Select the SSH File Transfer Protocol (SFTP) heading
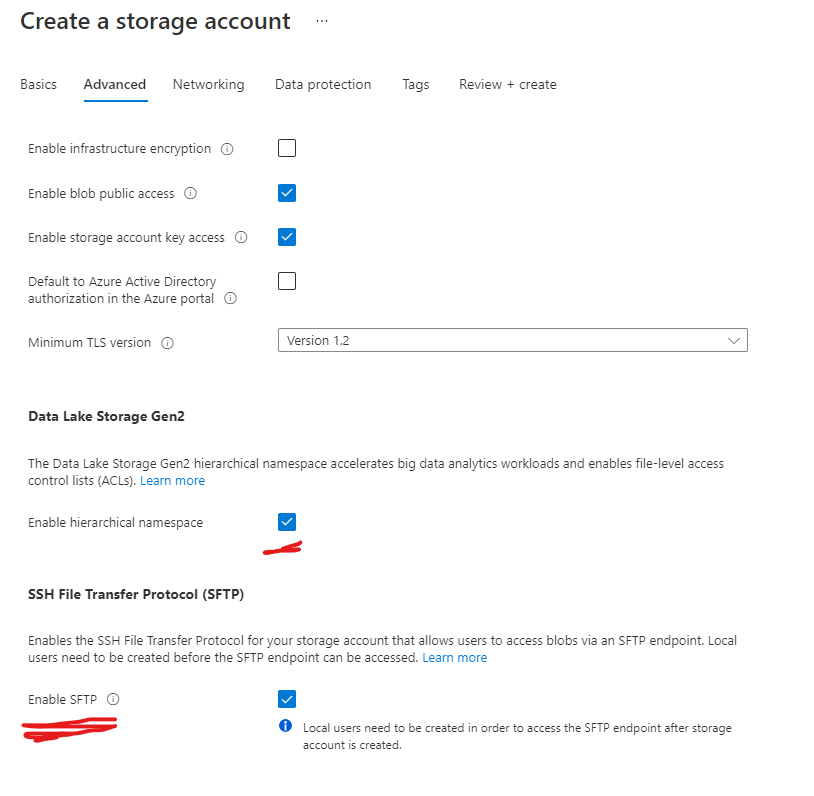The height and width of the screenshot is (796, 814). point(136,594)
